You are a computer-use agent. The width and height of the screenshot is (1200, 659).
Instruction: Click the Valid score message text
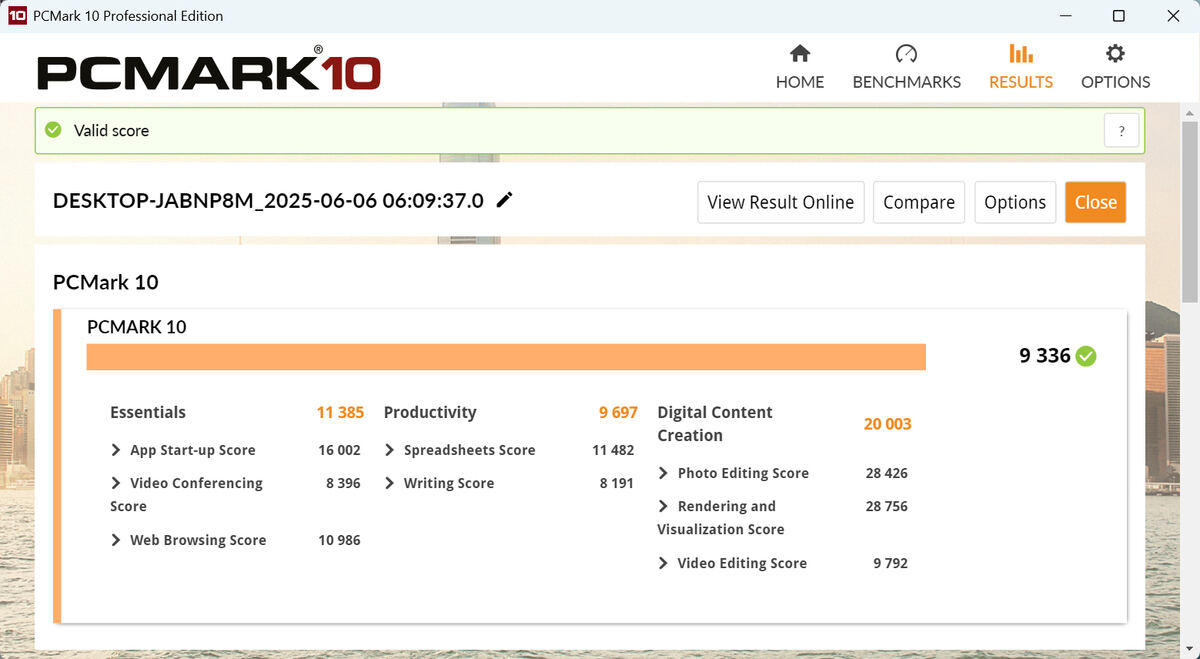coord(111,131)
